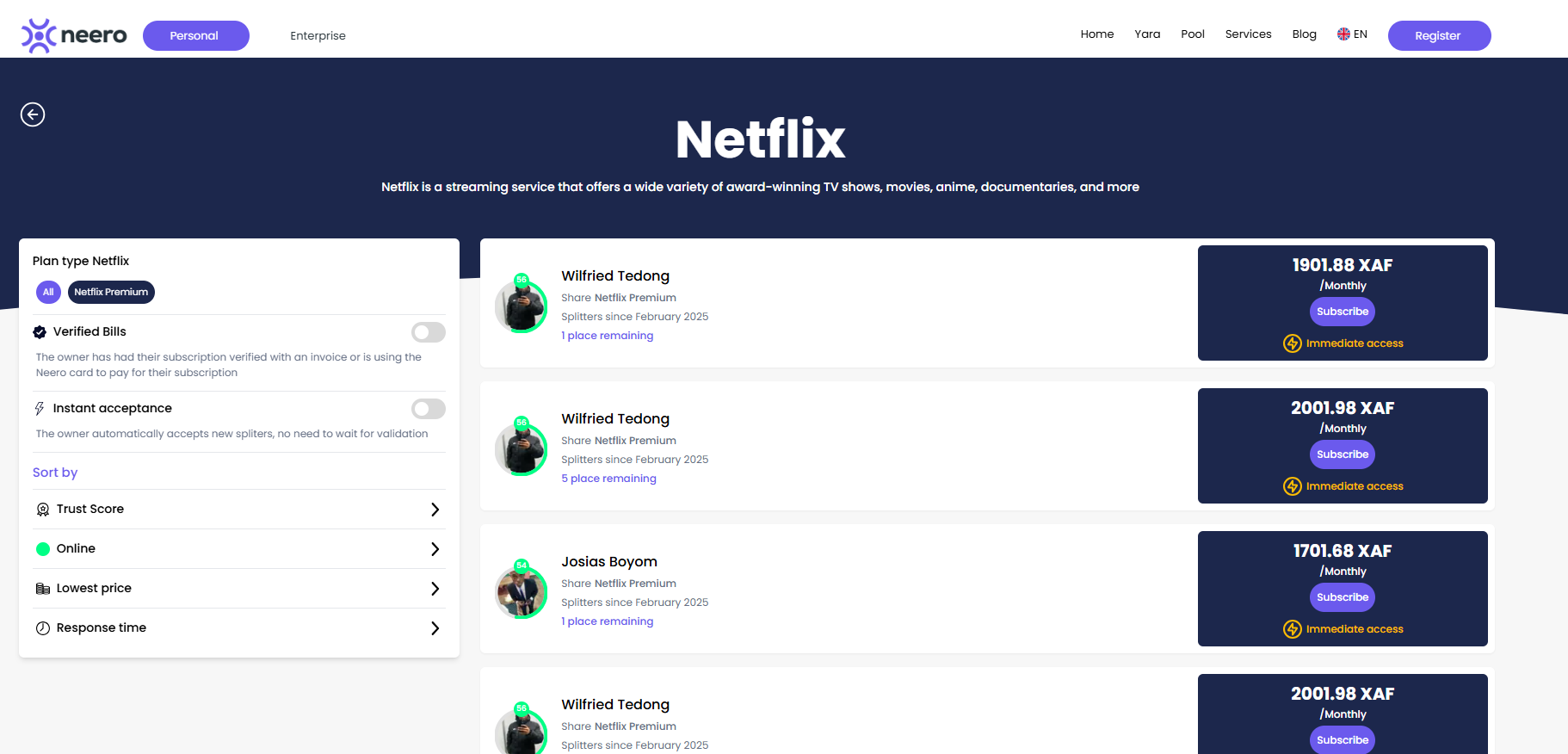Click the Register button
The width and height of the screenshot is (1568, 754).
pos(1439,35)
